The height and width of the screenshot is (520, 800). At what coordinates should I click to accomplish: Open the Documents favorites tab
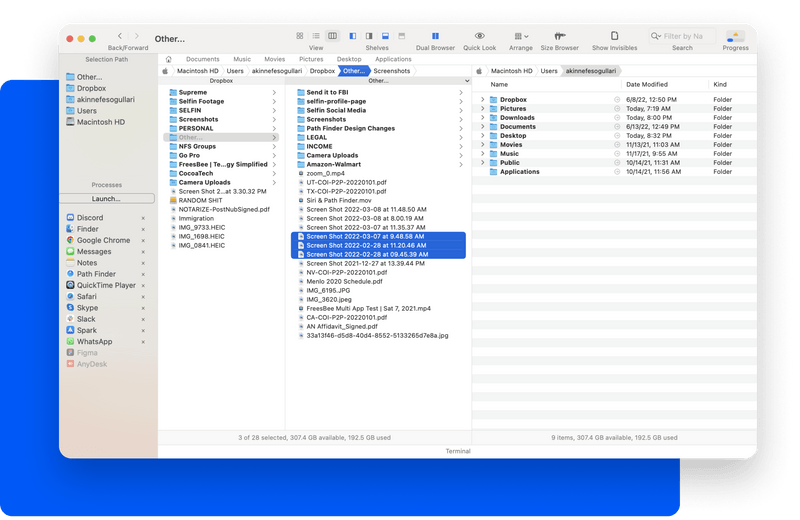coord(202,59)
